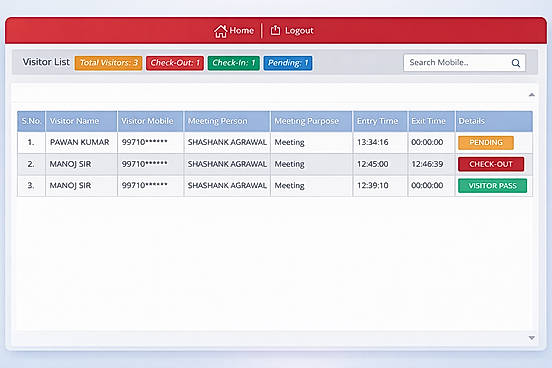The width and height of the screenshot is (552, 368).
Task: Click the PENDING button for Pawan Kumar
Action: pos(486,143)
